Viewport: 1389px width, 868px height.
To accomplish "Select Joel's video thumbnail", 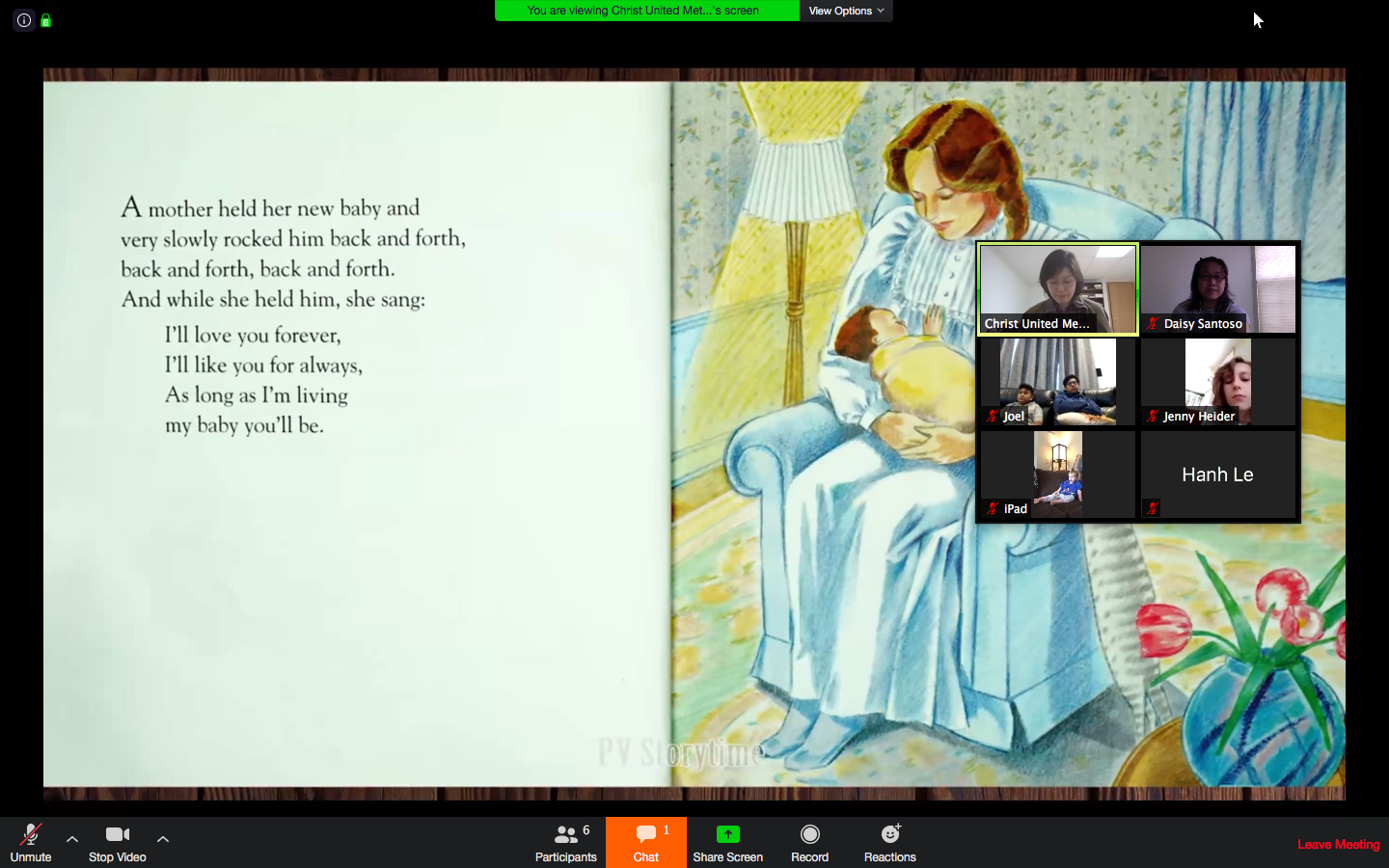I will click(1058, 381).
